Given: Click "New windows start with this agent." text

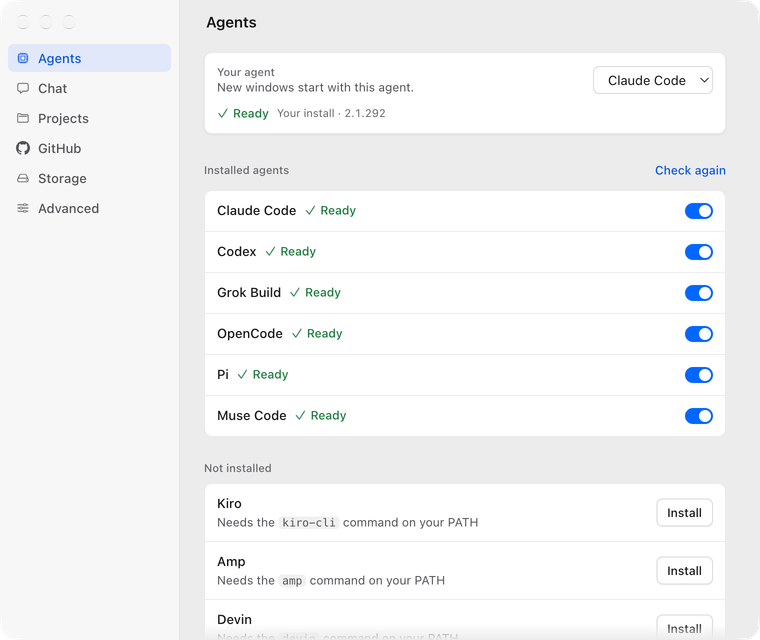Looking at the screenshot, I should tap(316, 88).
